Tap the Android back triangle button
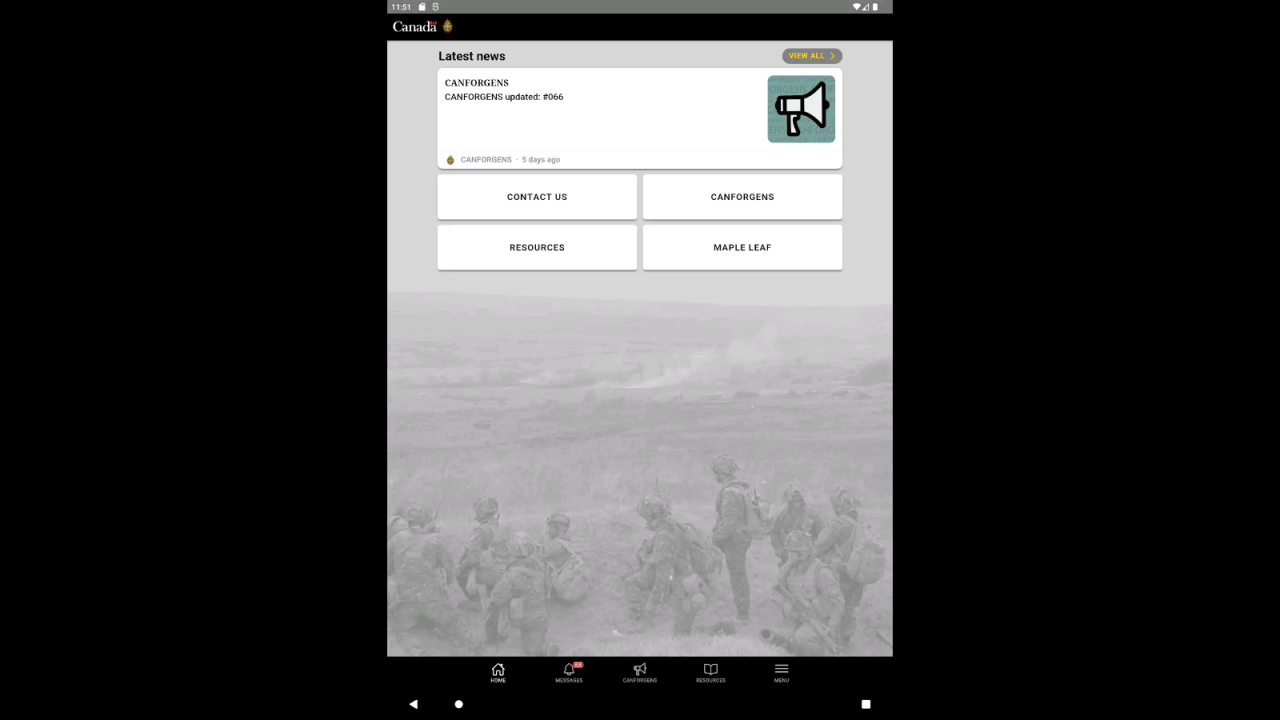The image size is (1280, 720). click(x=413, y=704)
